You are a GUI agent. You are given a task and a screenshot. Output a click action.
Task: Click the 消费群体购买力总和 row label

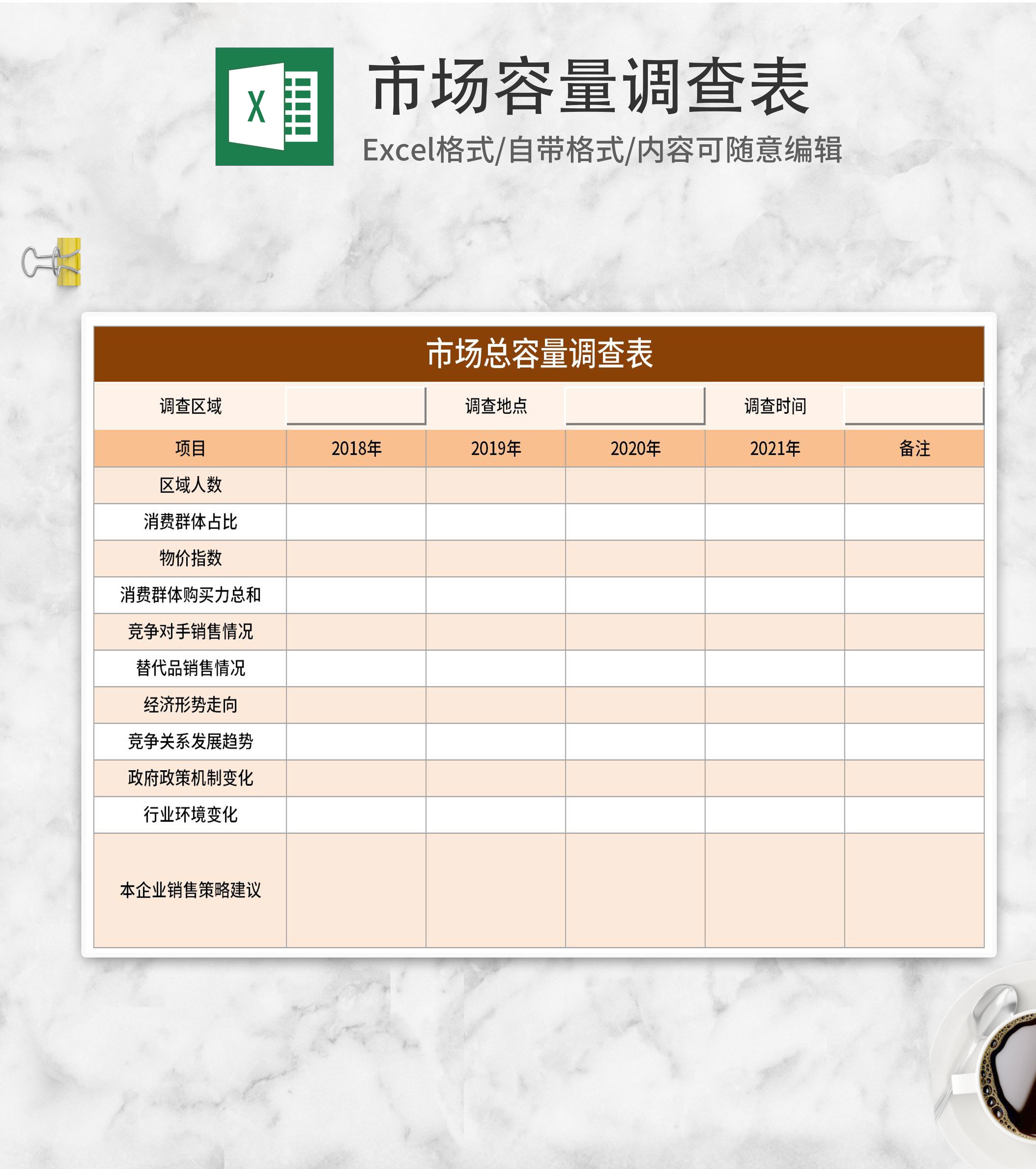click(190, 595)
